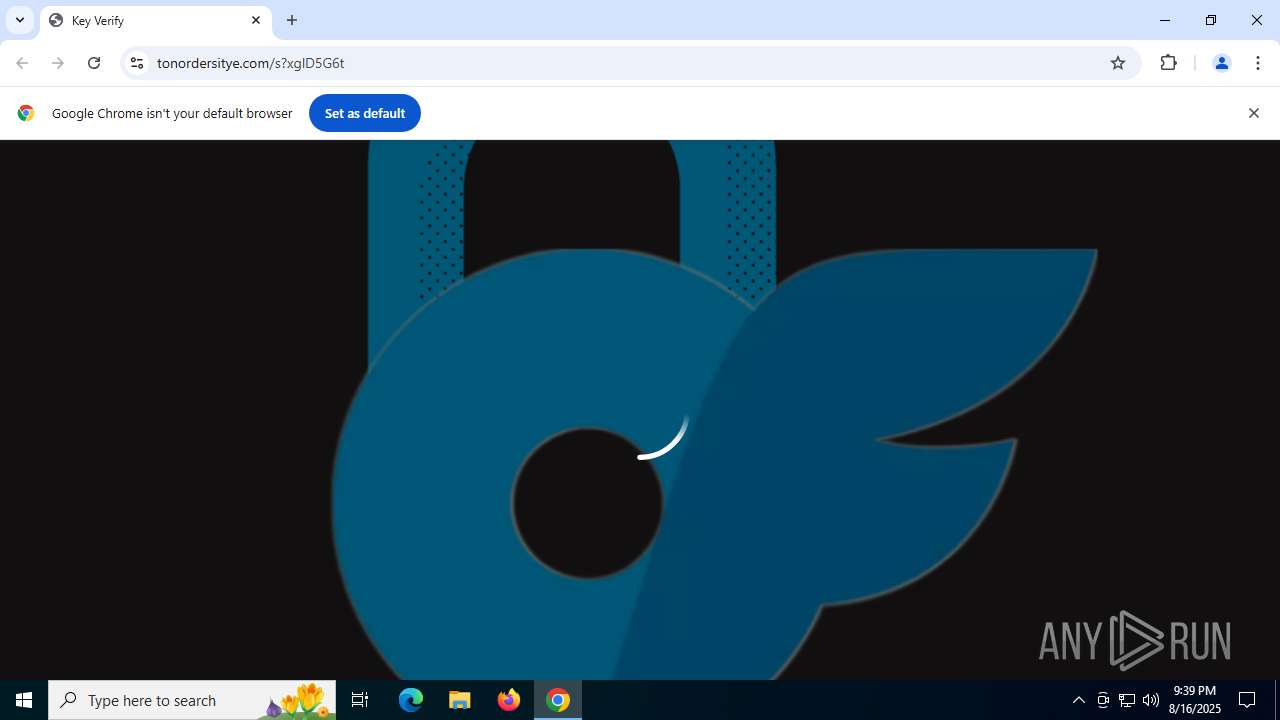Open the tray icon left of network

pos(1103,700)
